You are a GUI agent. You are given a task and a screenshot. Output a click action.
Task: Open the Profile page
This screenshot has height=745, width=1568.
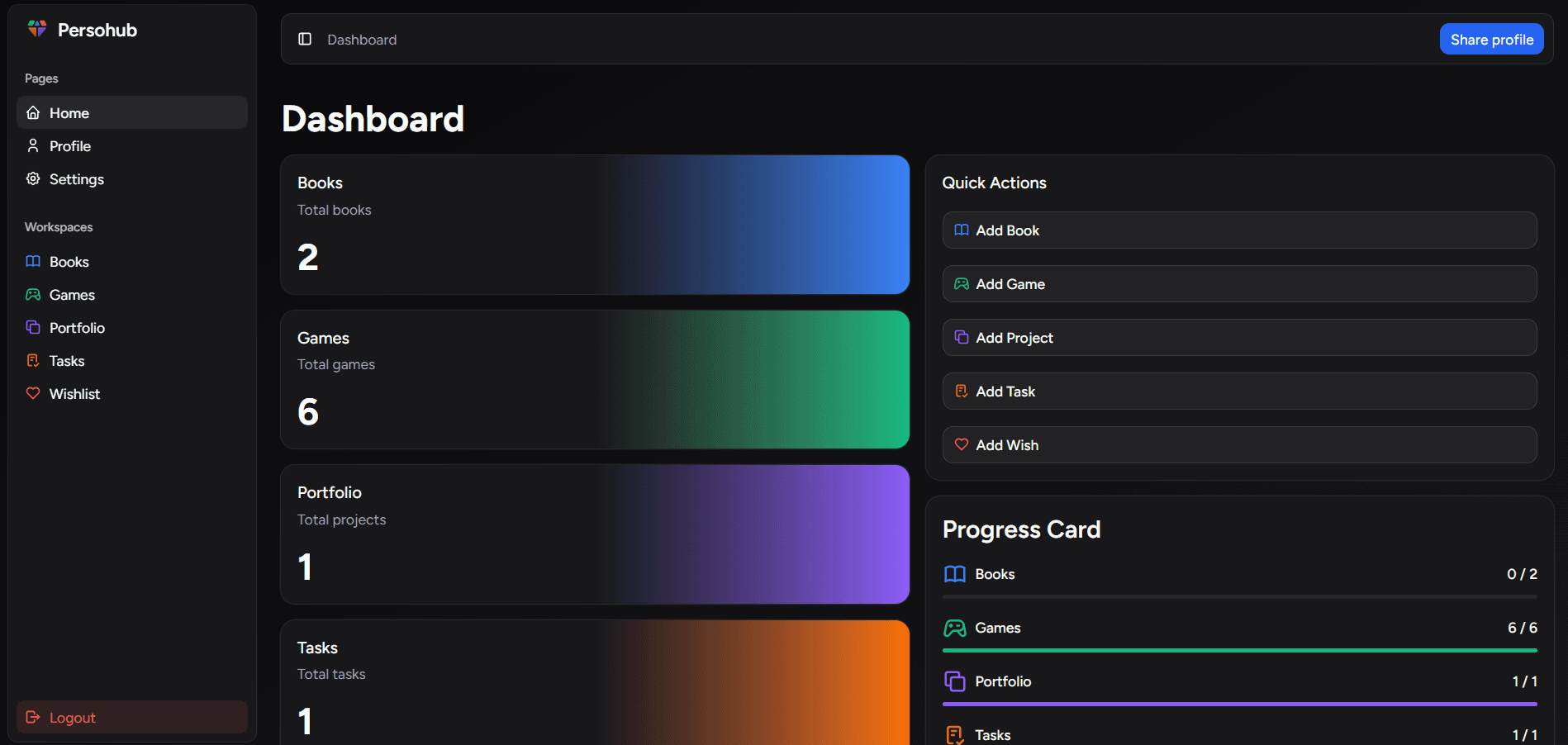pos(70,146)
